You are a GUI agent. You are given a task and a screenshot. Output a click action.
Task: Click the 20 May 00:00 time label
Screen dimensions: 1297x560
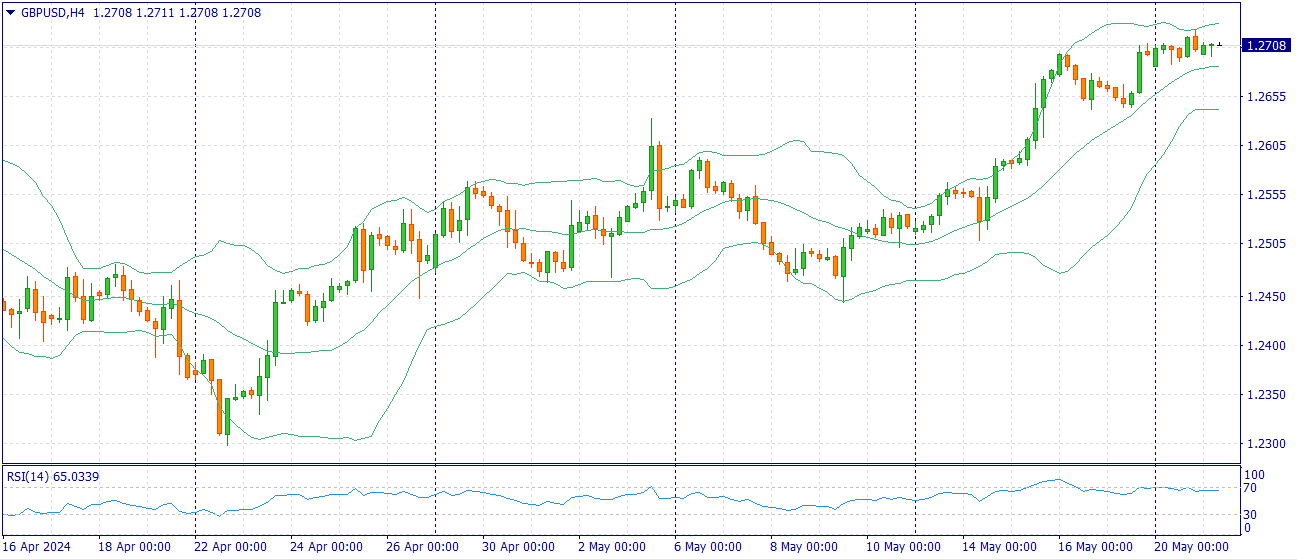point(1191,547)
